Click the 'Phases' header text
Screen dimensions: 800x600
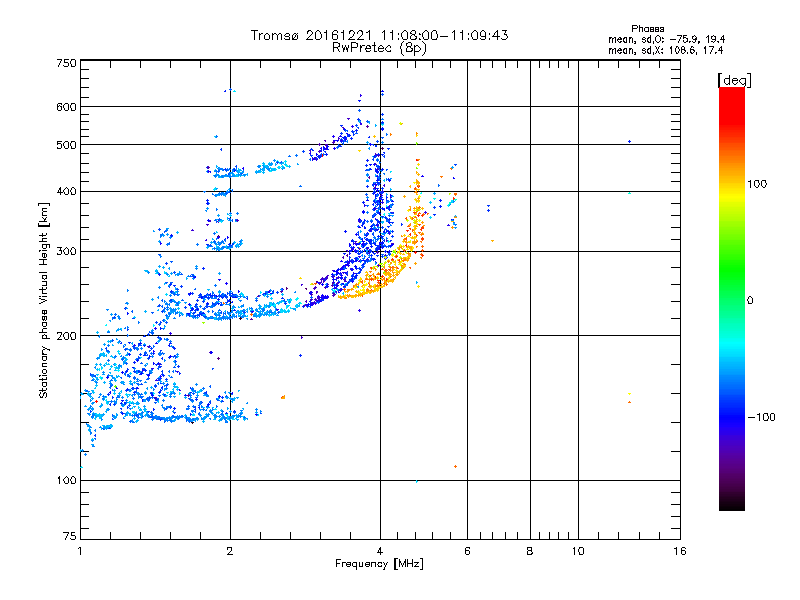pos(647,29)
